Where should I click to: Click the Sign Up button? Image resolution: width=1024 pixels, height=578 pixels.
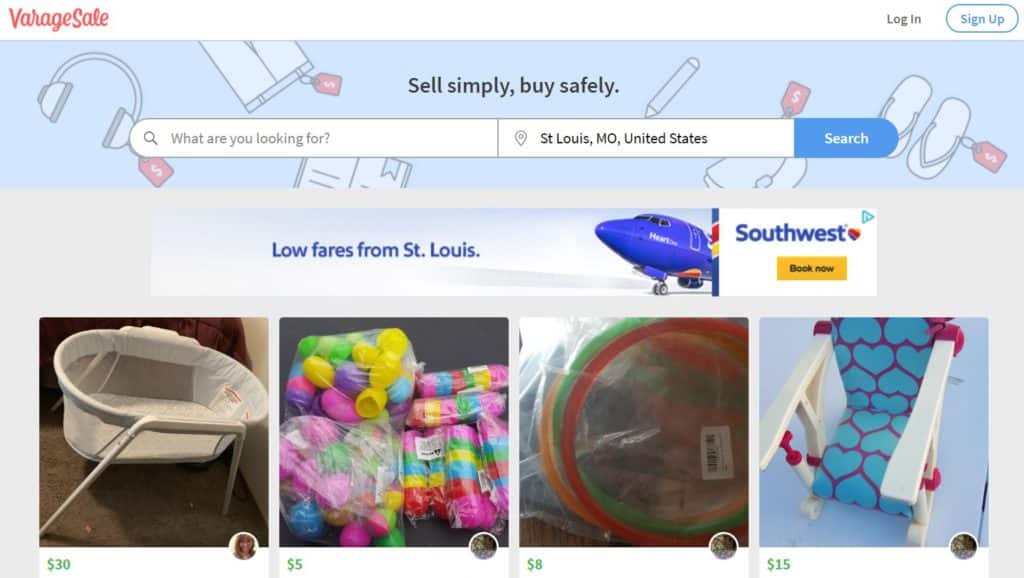(x=982, y=19)
